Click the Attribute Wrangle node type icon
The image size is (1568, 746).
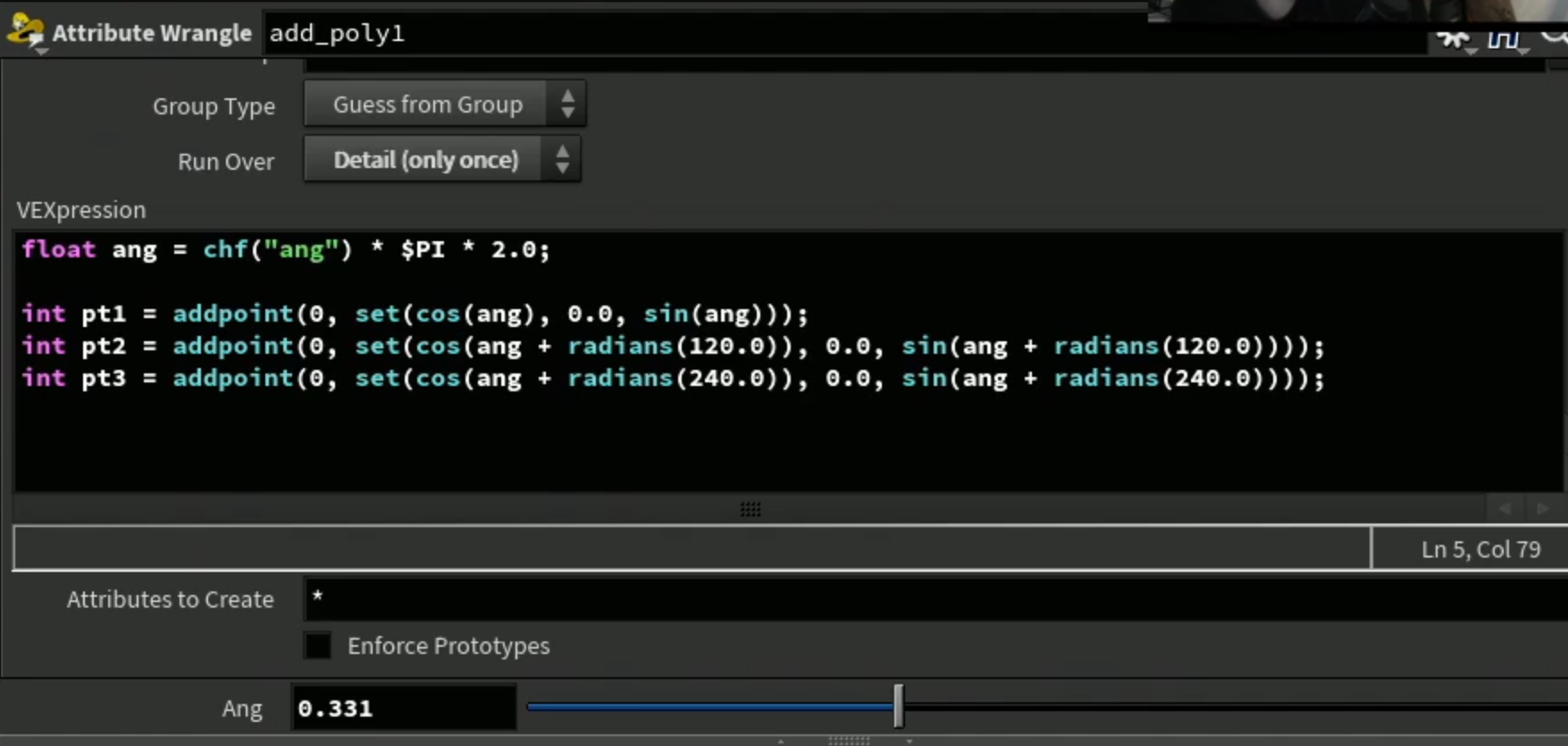tap(25, 32)
